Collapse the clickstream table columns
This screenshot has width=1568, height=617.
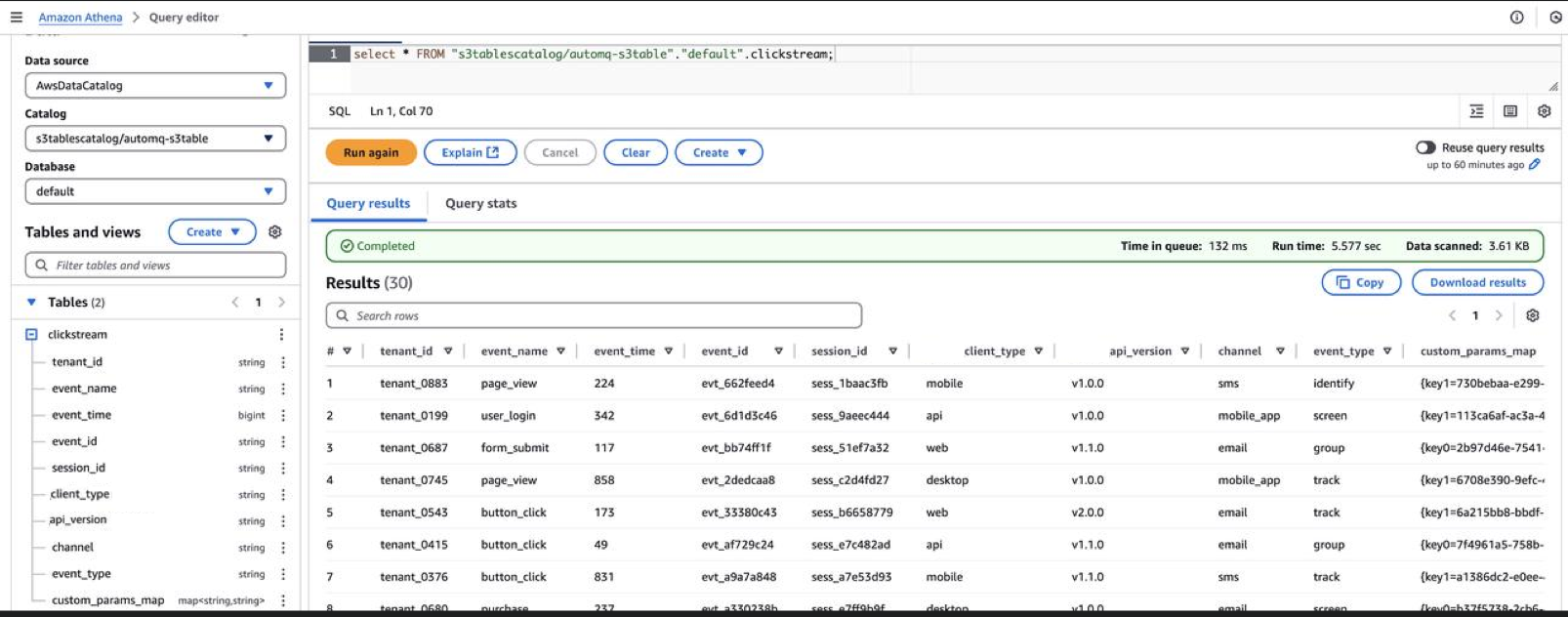(x=31, y=335)
